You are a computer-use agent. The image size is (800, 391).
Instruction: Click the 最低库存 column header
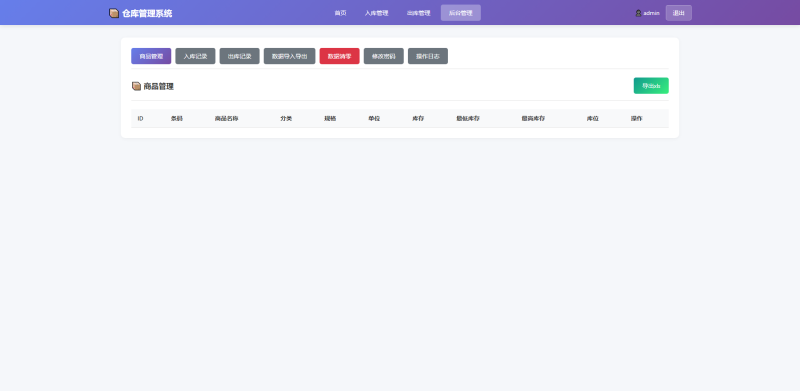pyautogui.click(x=468, y=118)
